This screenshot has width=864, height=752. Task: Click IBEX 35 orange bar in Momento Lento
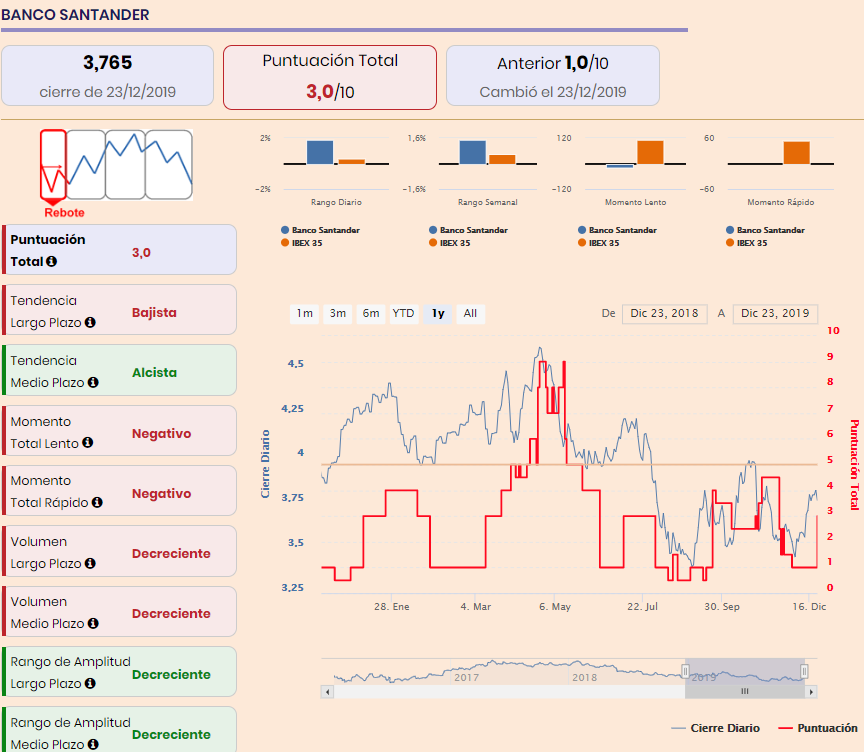tap(650, 152)
